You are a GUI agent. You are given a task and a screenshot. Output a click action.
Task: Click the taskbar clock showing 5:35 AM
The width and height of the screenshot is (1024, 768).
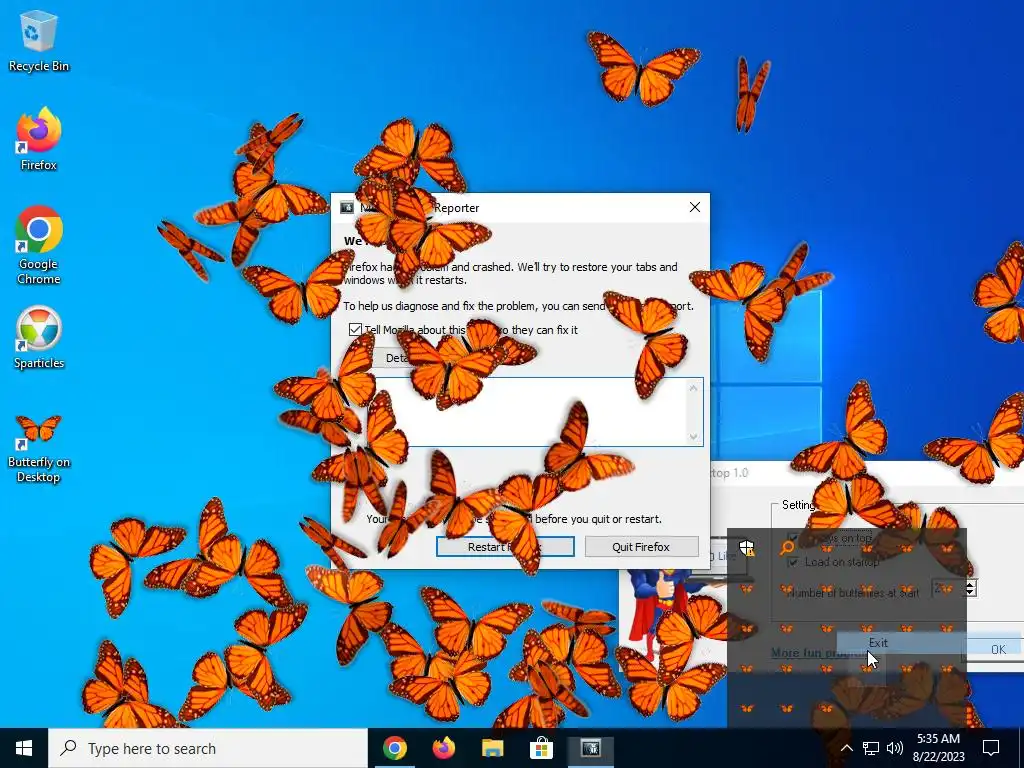[x=938, y=748]
